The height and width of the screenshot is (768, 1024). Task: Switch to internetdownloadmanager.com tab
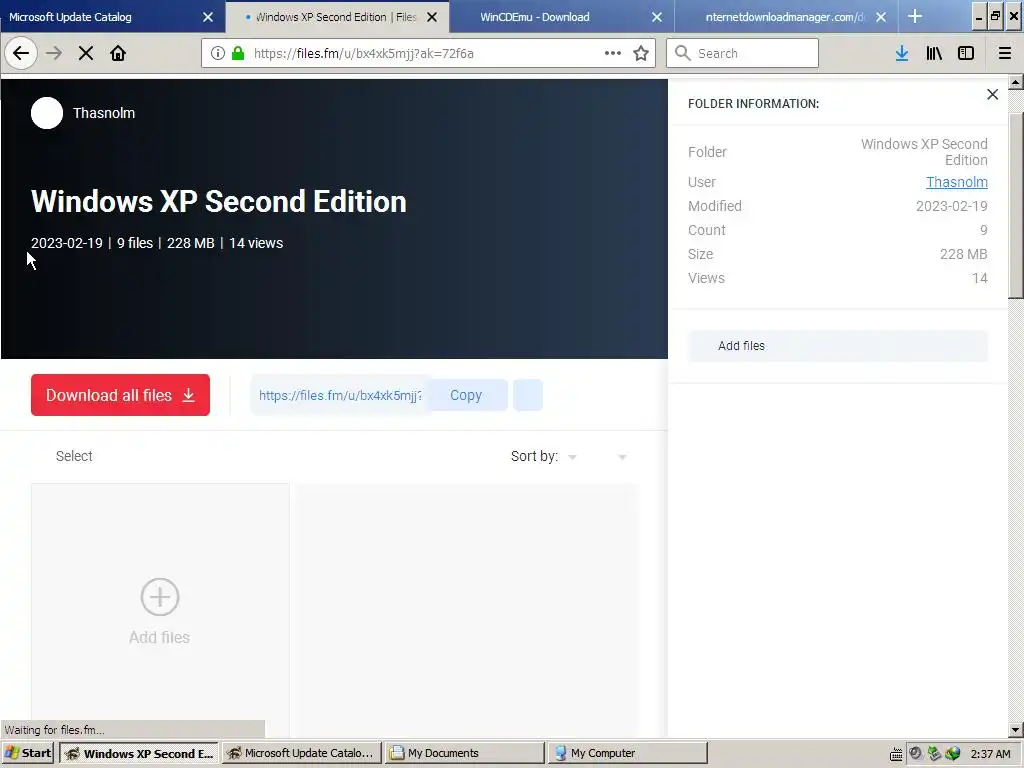(x=784, y=17)
